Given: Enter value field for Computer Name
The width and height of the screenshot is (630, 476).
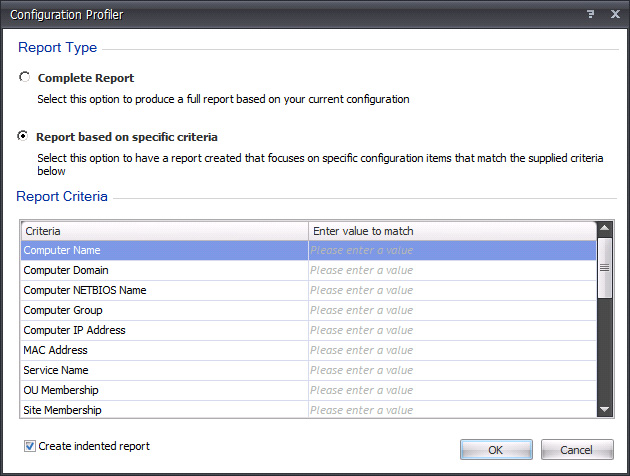Looking at the screenshot, I should click(x=451, y=251).
